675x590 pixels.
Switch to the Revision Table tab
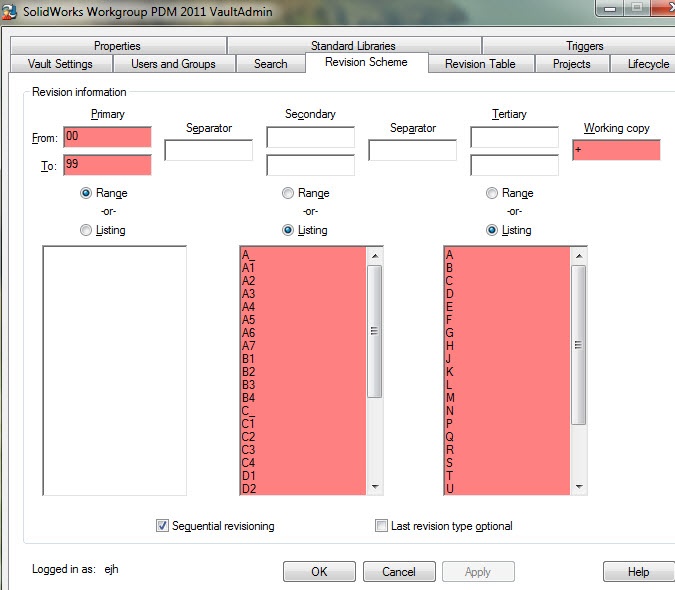pos(480,64)
